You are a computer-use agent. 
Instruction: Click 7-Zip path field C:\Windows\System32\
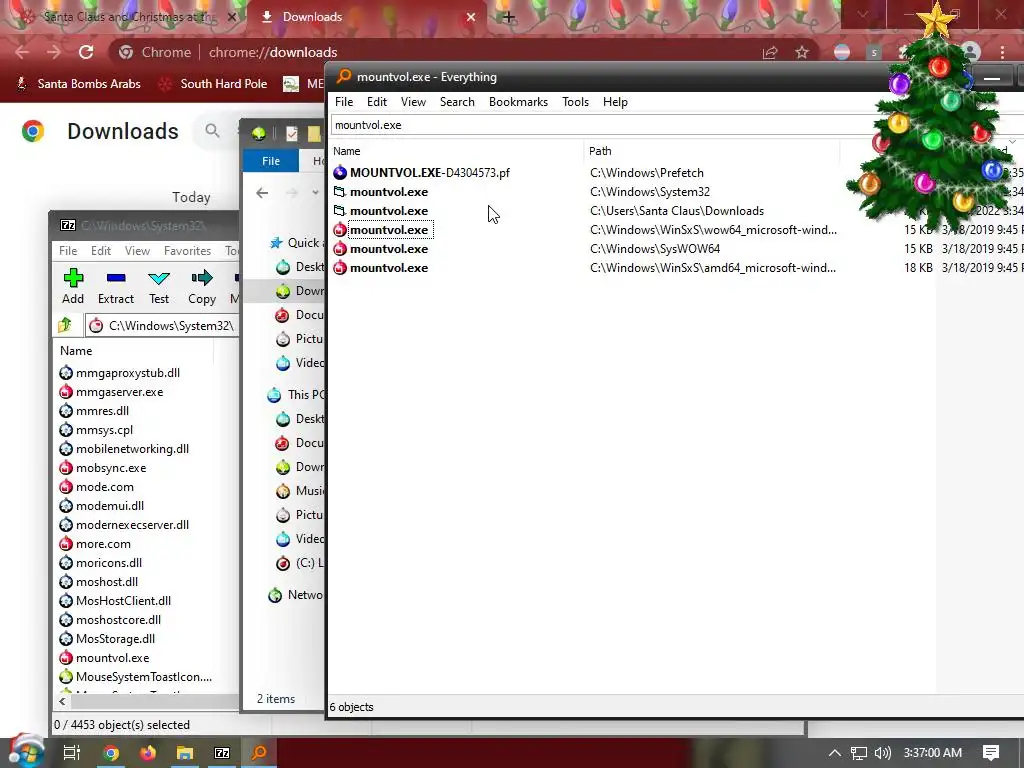(x=163, y=325)
